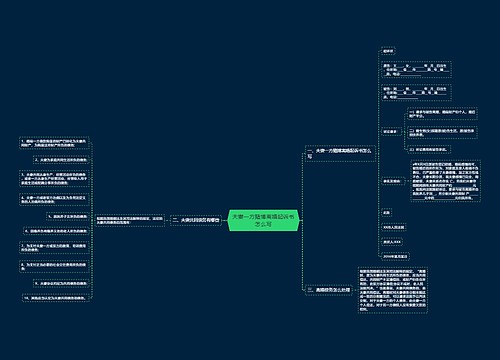Select branch '一、夫妻一方赌博离婚起诉书怎么写'
Viewport: 500px width, 360px height.
pyautogui.click(x=340, y=153)
